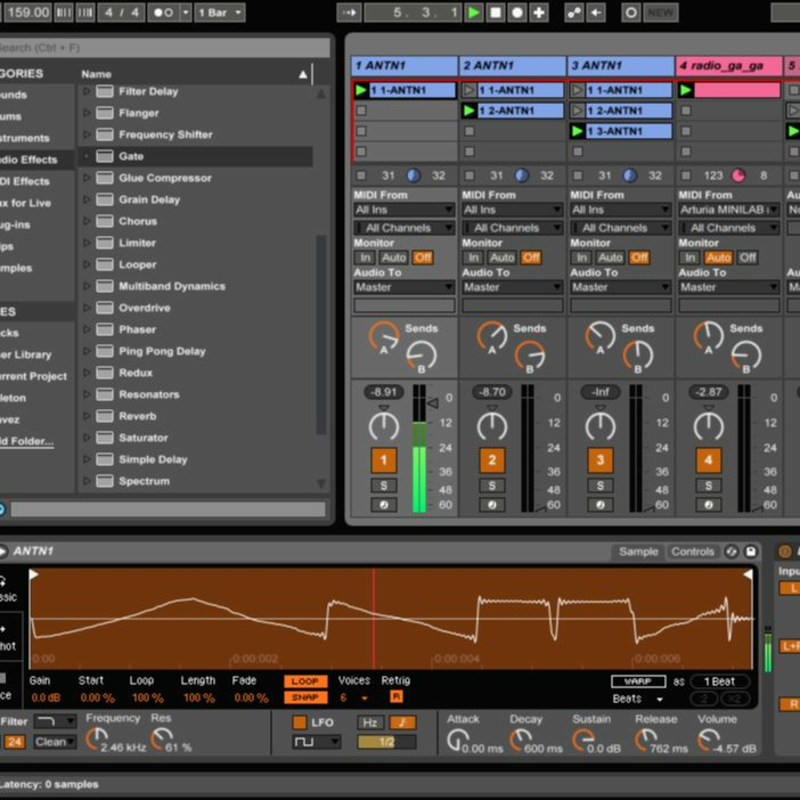Open track 1 Audio To Master dropdown
Viewport: 800px width, 800px height.
403,287
